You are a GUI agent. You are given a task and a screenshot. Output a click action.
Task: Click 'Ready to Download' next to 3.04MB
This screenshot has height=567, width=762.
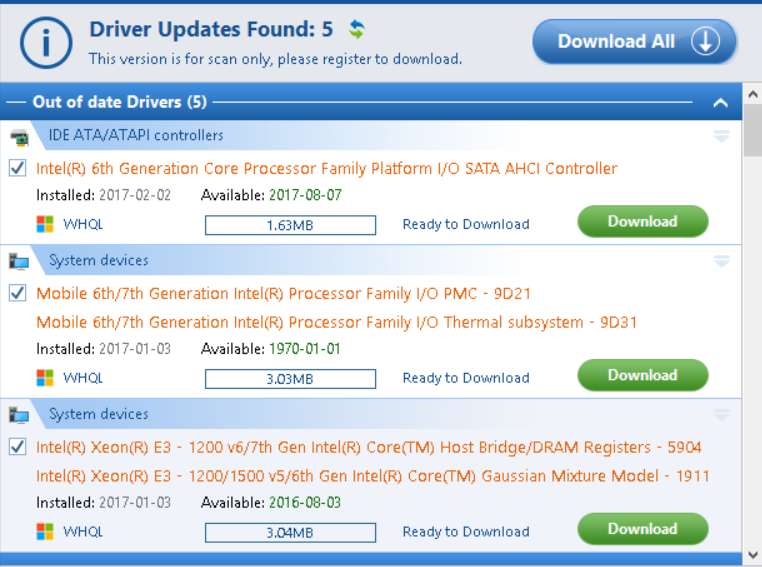[x=466, y=532]
